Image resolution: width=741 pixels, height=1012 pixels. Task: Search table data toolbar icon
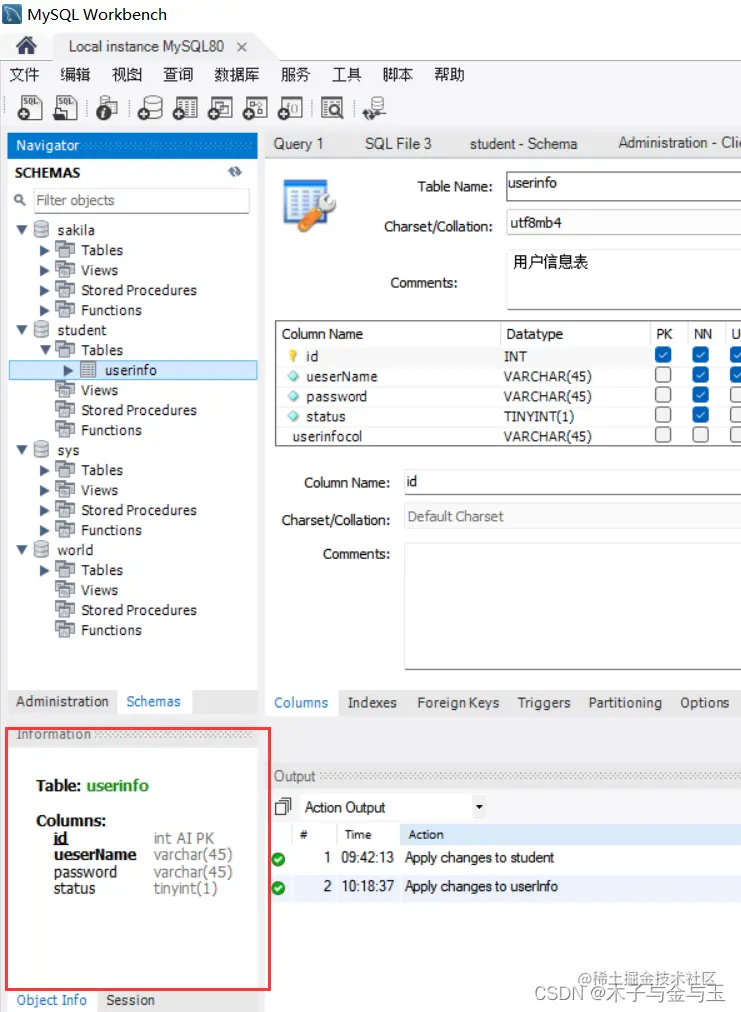pyautogui.click(x=332, y=108)
